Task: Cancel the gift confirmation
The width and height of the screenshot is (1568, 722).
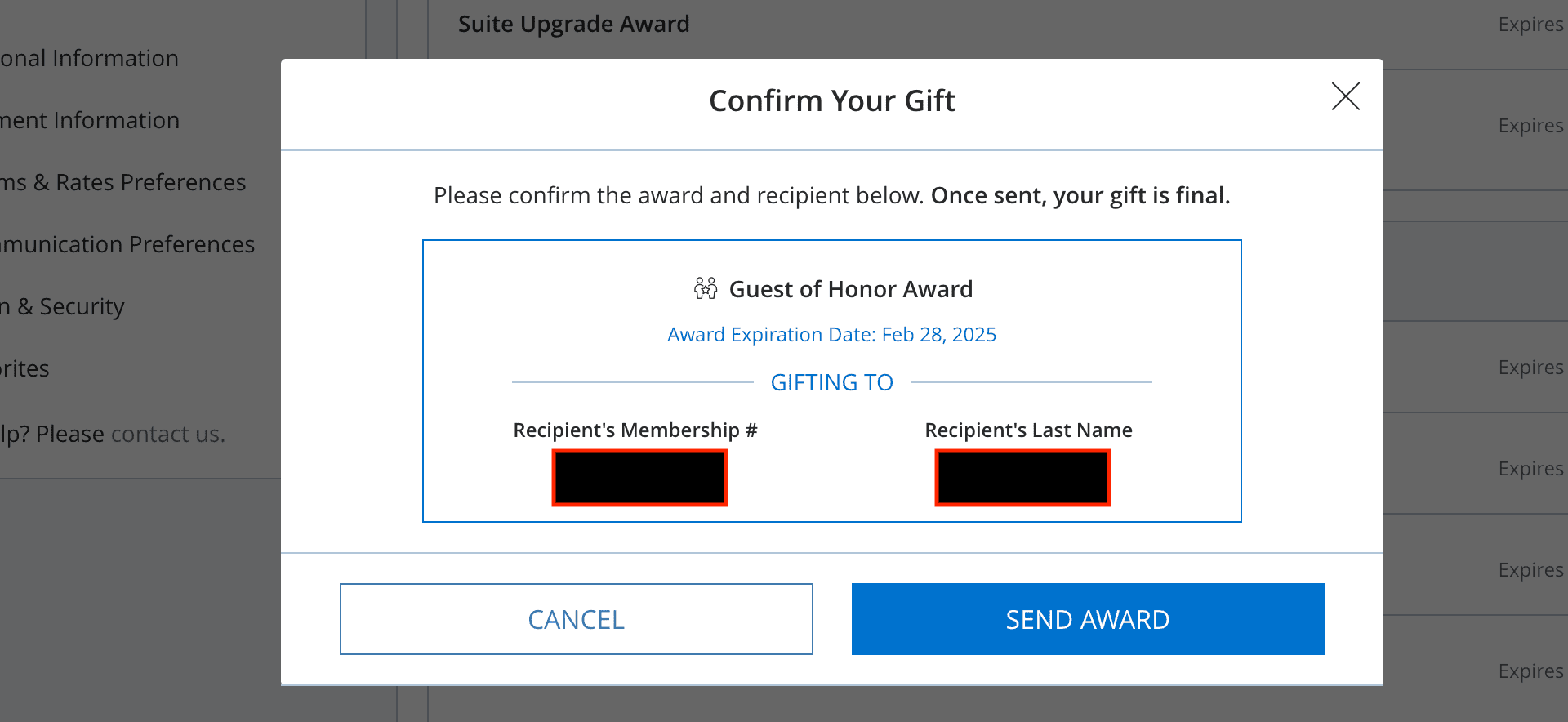Action: 576,619
